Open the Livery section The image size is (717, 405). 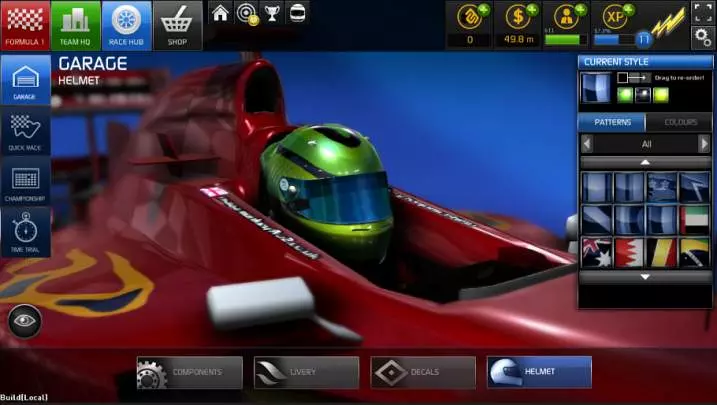click(x=306, y=372)
